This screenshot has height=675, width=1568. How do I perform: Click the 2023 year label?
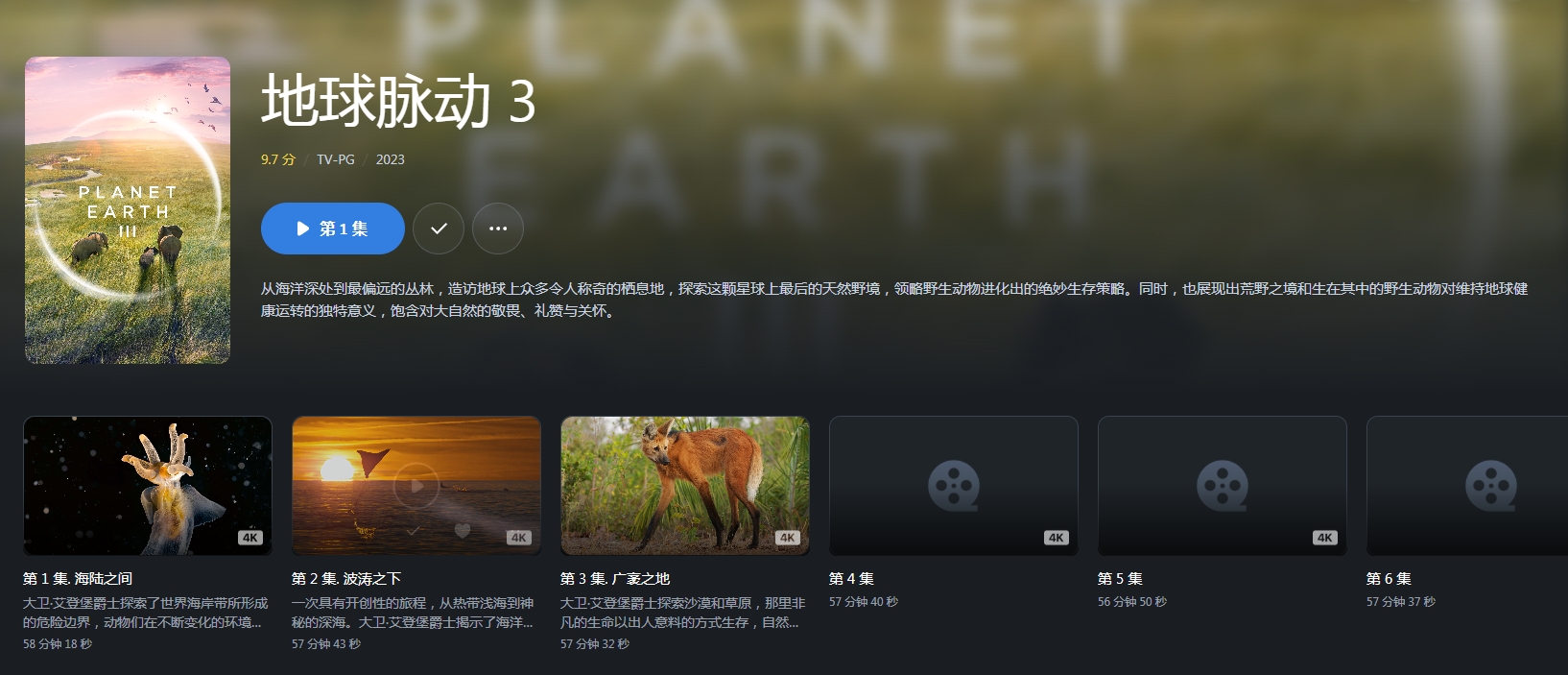click(x=391, y=159)
